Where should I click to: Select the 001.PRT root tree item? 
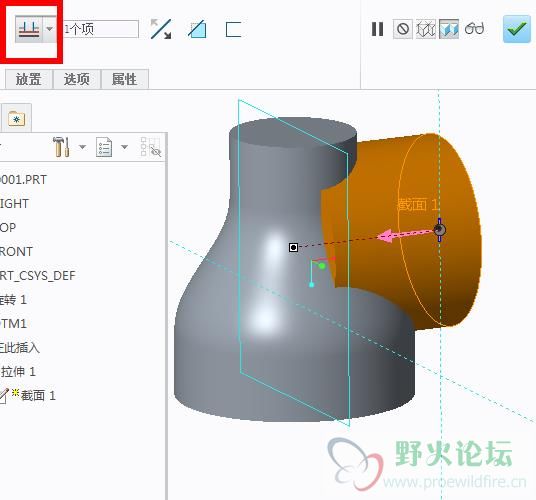point(23,180)
